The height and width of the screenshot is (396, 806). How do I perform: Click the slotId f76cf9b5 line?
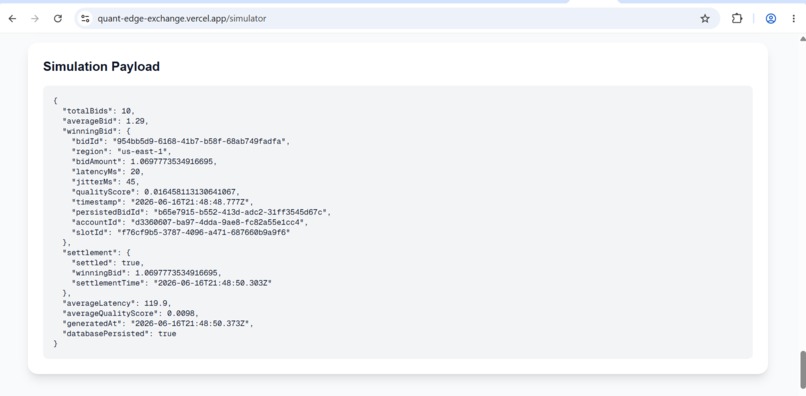181,232
